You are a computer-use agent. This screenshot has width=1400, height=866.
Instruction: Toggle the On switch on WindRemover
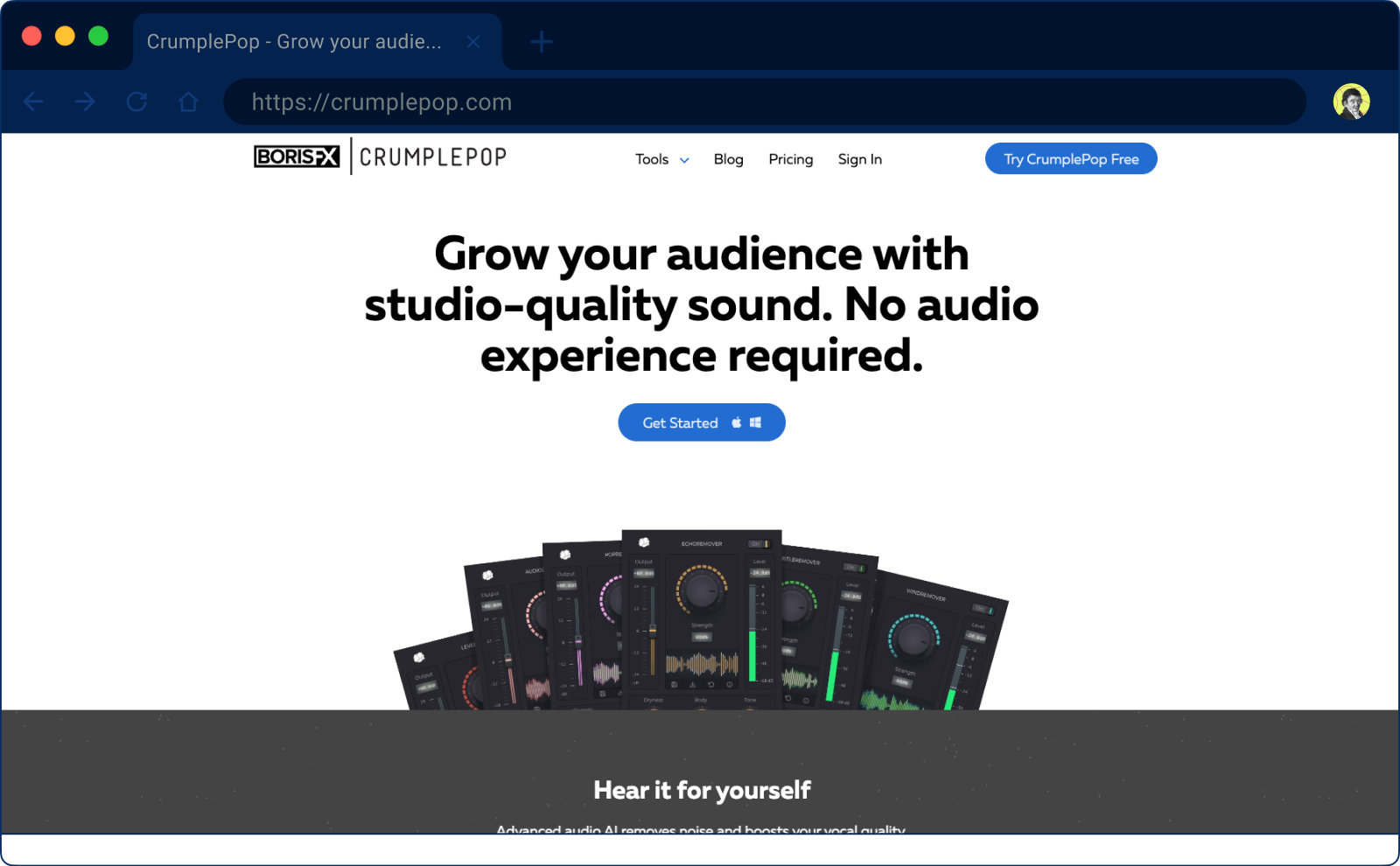(x=983, y=609)
